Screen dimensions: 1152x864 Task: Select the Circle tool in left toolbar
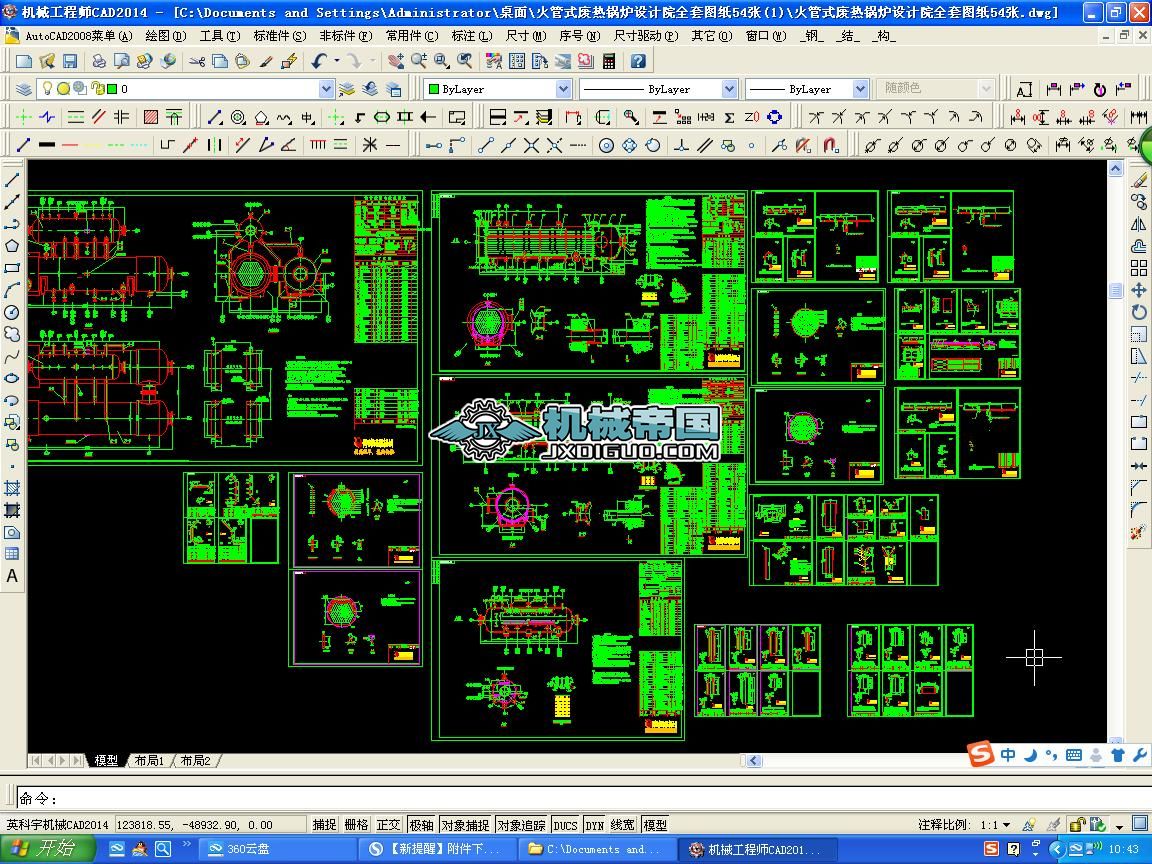[x=12, y=312]
